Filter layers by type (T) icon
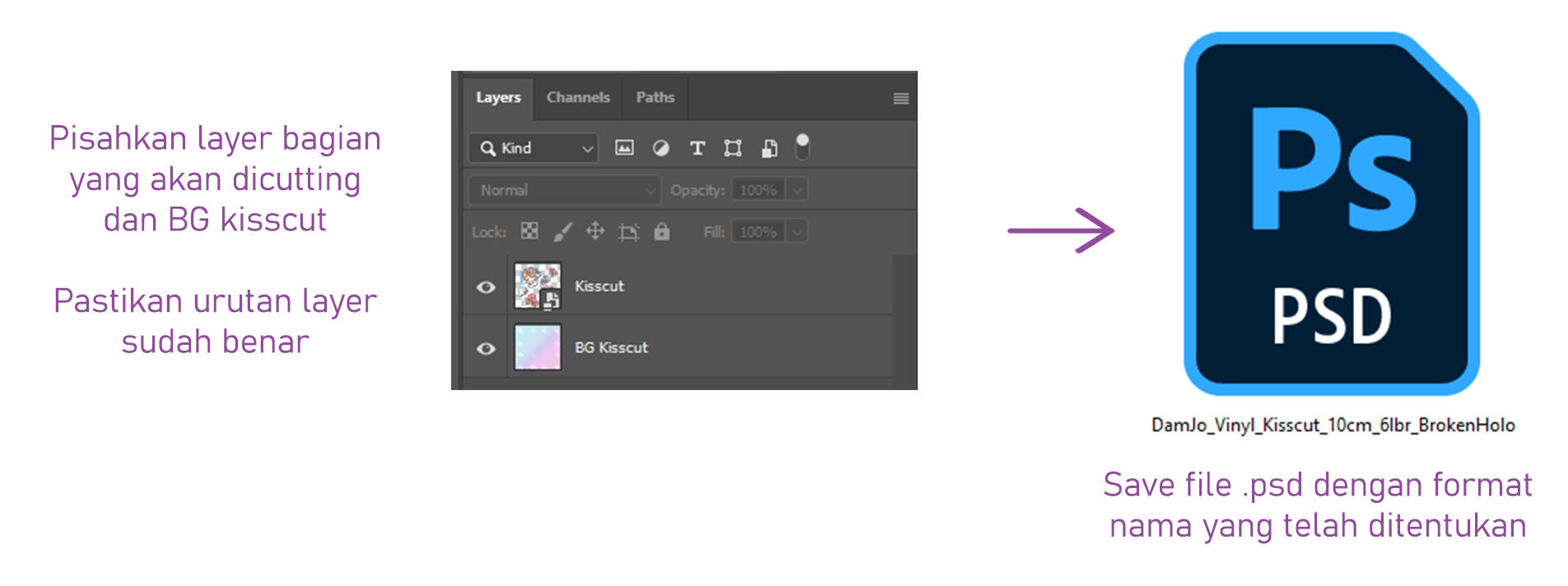1568x586 pixels. tap(697, 148)
